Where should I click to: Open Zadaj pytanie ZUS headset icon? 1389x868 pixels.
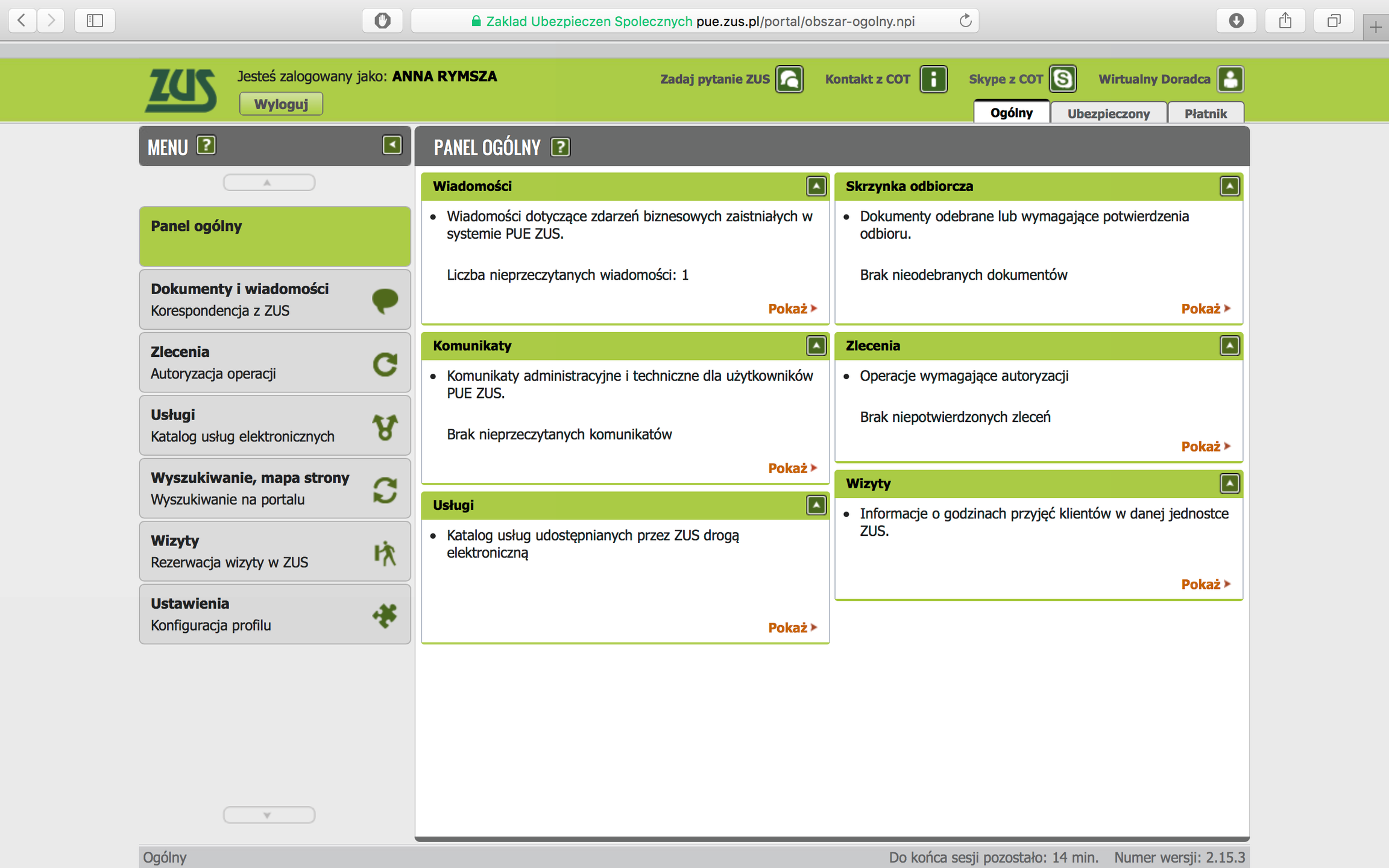tap(789, 79)
